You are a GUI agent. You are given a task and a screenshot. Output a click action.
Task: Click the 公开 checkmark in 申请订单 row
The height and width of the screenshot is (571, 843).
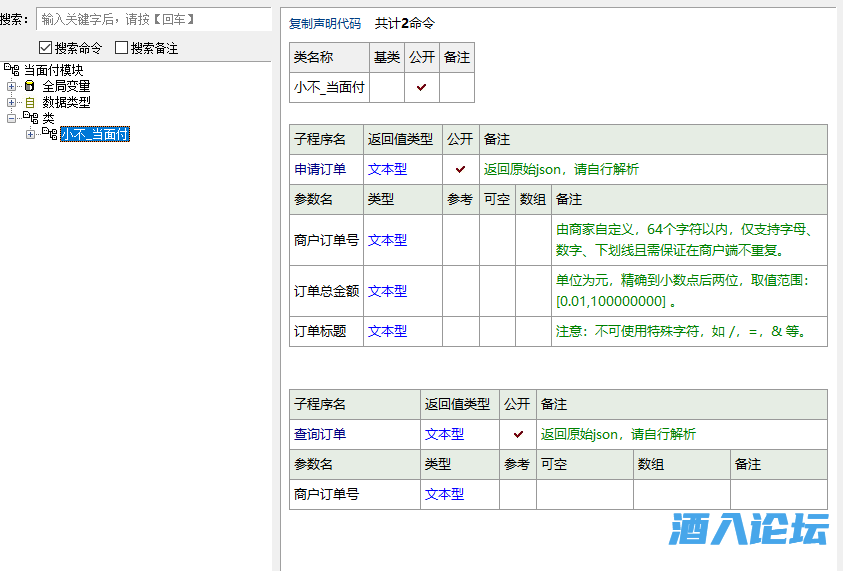(x=460, y=170)
